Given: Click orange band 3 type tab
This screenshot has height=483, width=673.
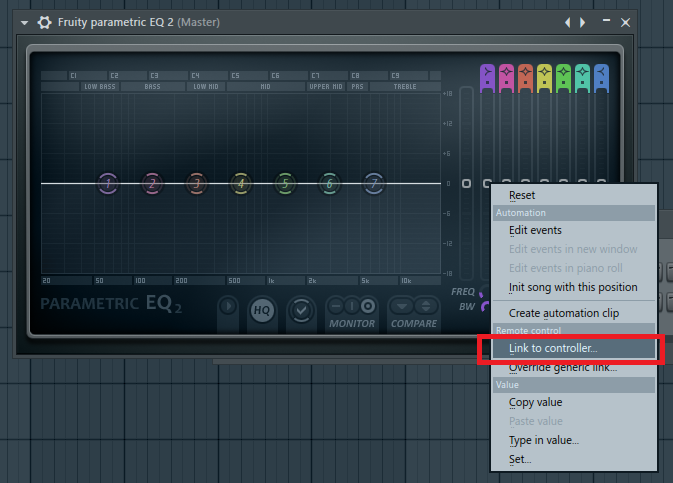Looking at the screenshot, I should [525, 78].
